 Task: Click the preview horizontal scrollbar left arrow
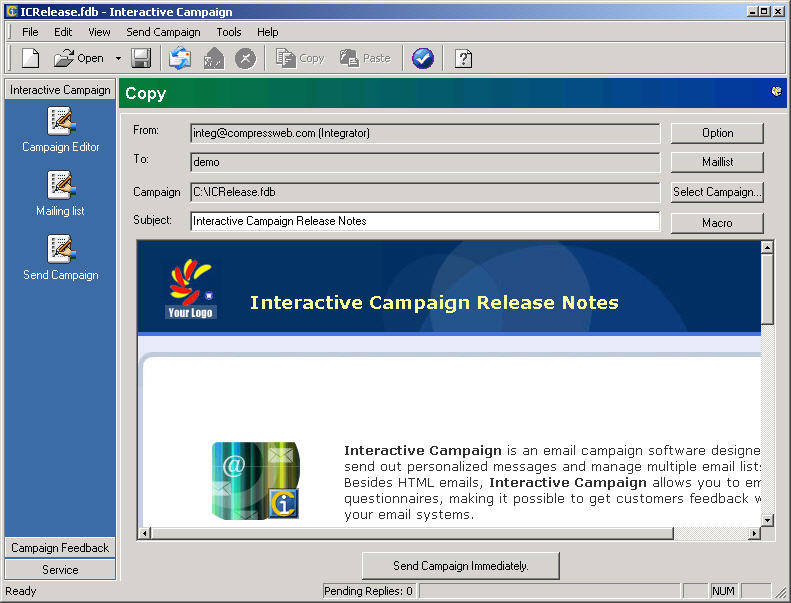tap(144, 533)
